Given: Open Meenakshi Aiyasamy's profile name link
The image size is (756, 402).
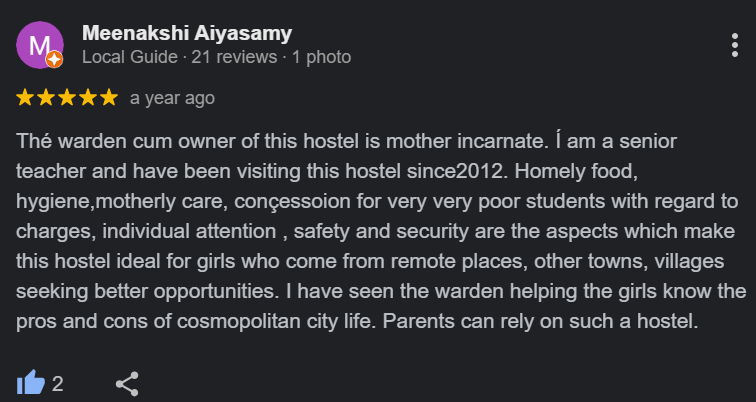Looking at the screenshot, I should pos(187,33).
